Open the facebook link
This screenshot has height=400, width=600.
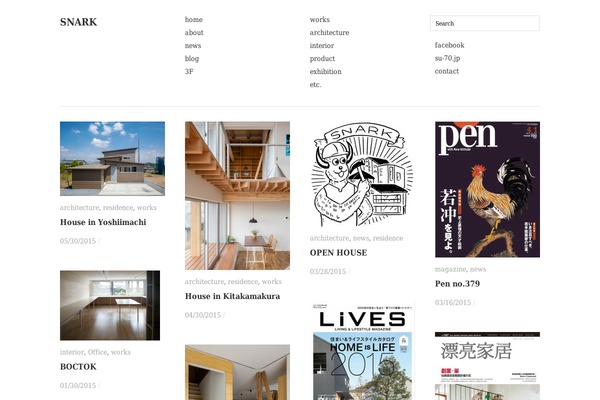[x=449, y=45]
